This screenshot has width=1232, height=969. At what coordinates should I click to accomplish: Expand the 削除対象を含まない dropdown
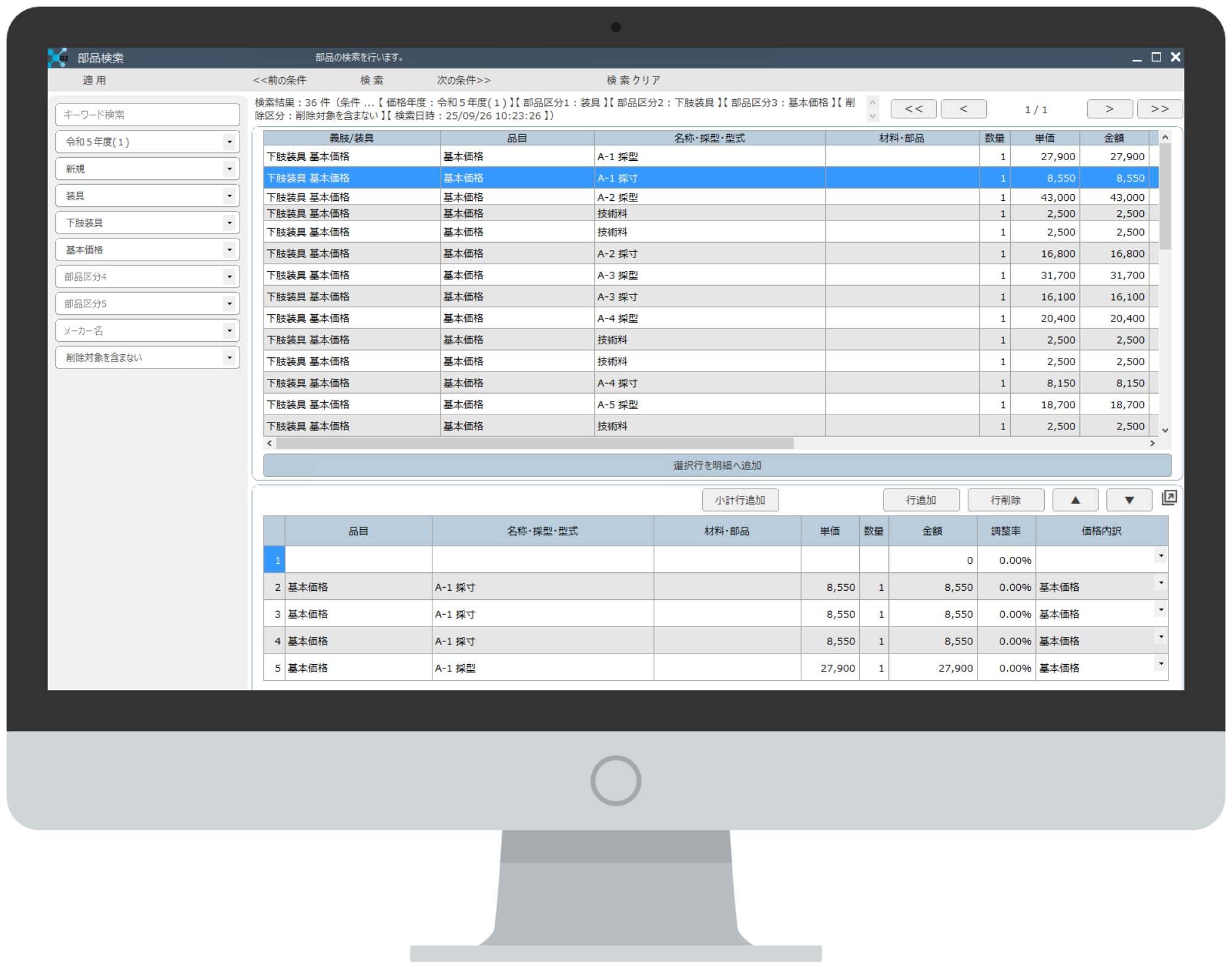coord(229,358)
